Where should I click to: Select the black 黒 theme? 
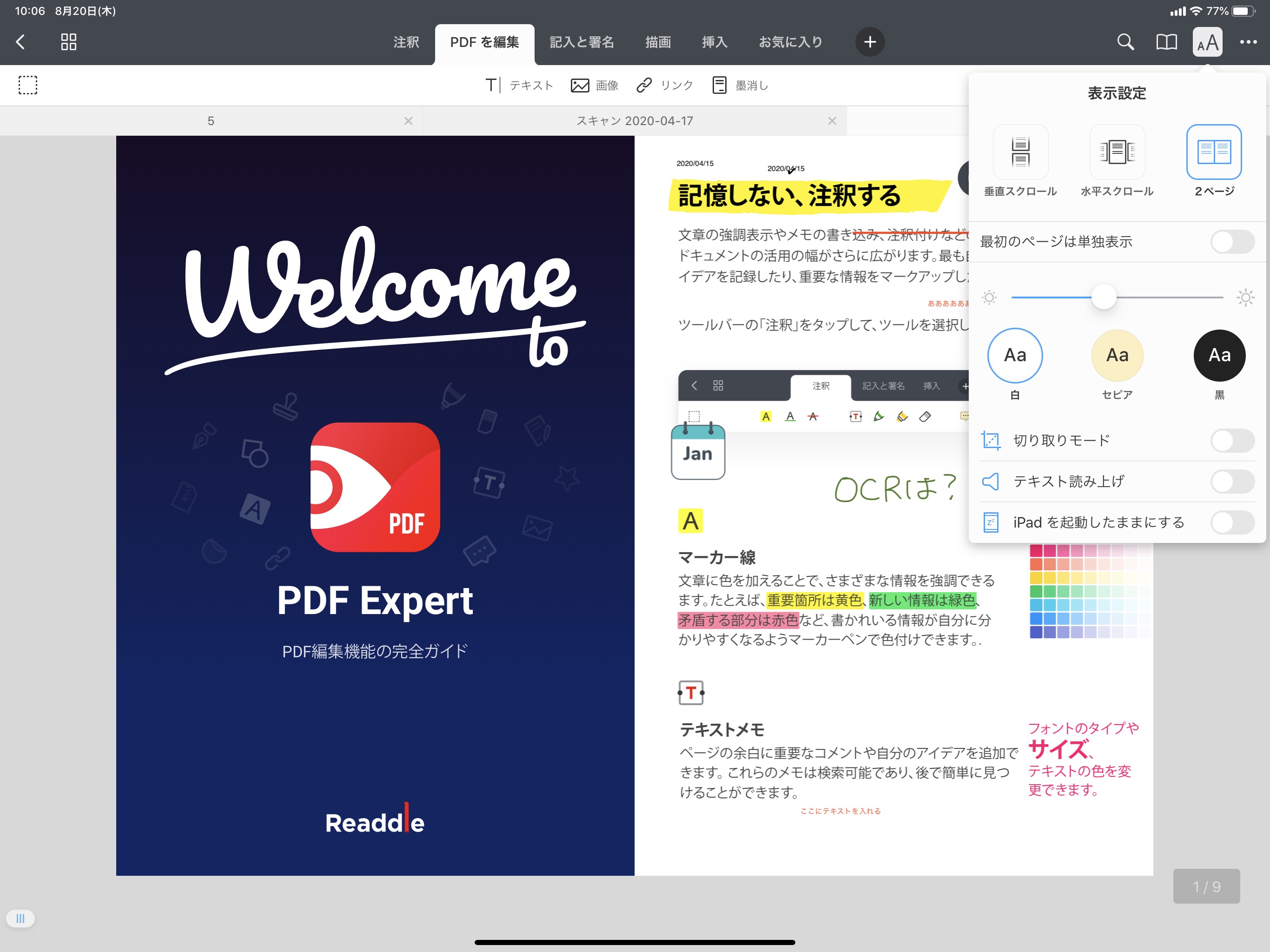[1219, 356]
